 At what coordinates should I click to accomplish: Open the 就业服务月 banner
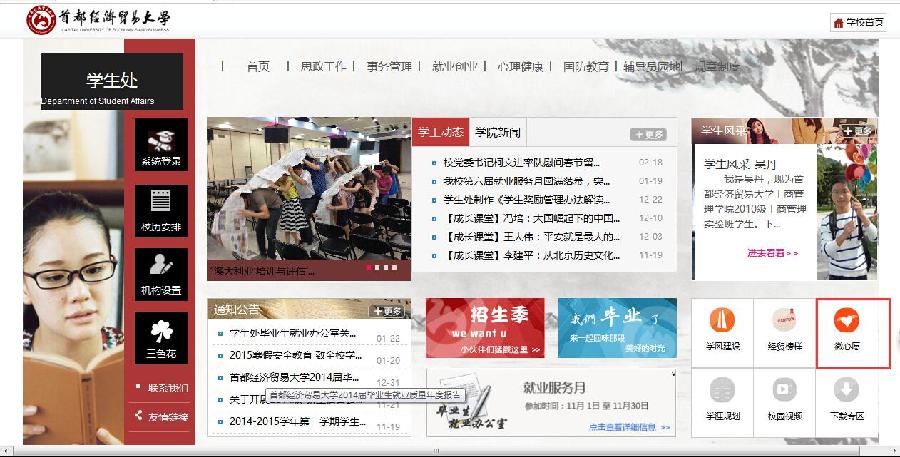[550, 402]
